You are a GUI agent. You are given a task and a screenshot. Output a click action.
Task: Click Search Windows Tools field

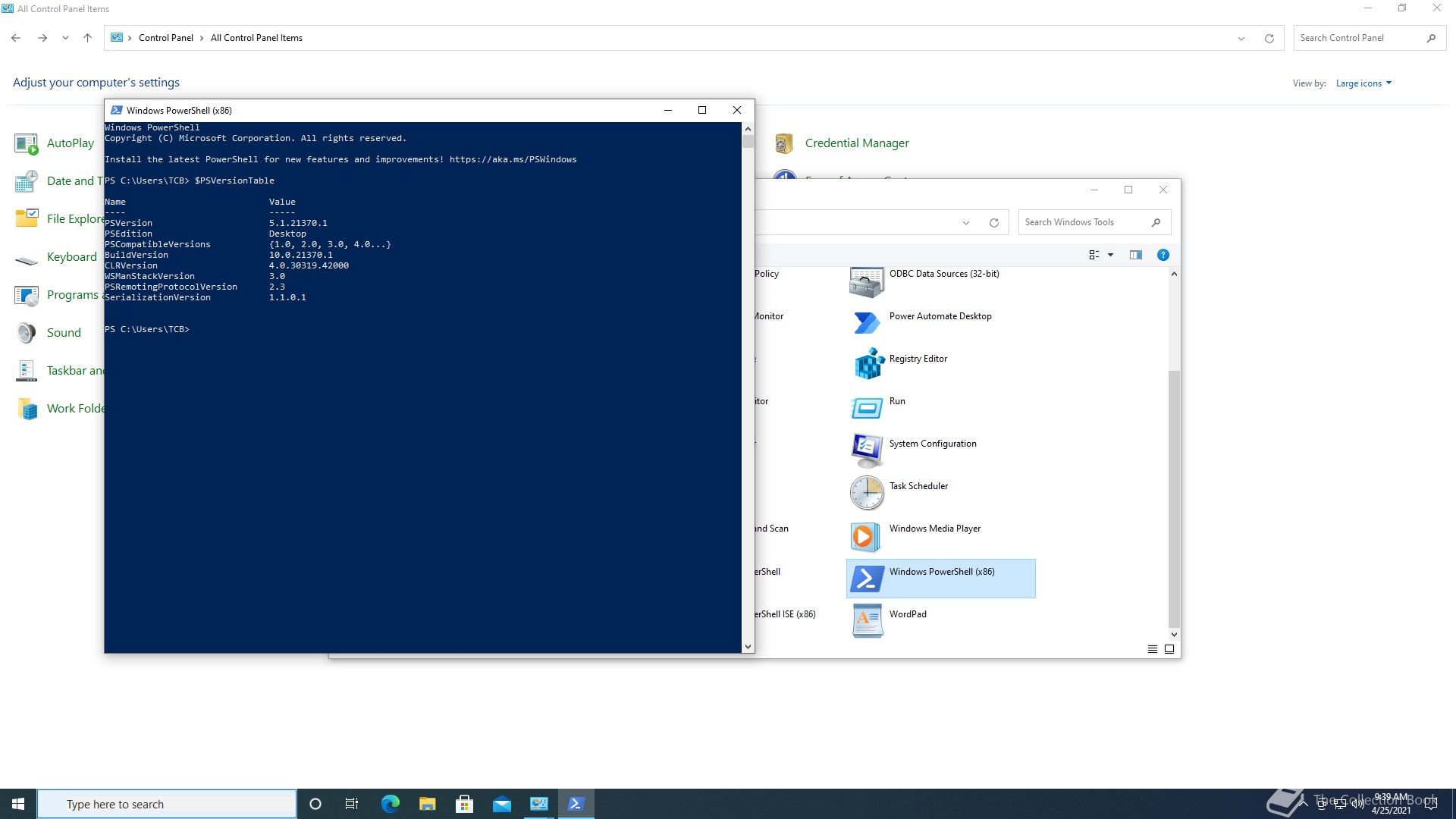click(1094, 222)
